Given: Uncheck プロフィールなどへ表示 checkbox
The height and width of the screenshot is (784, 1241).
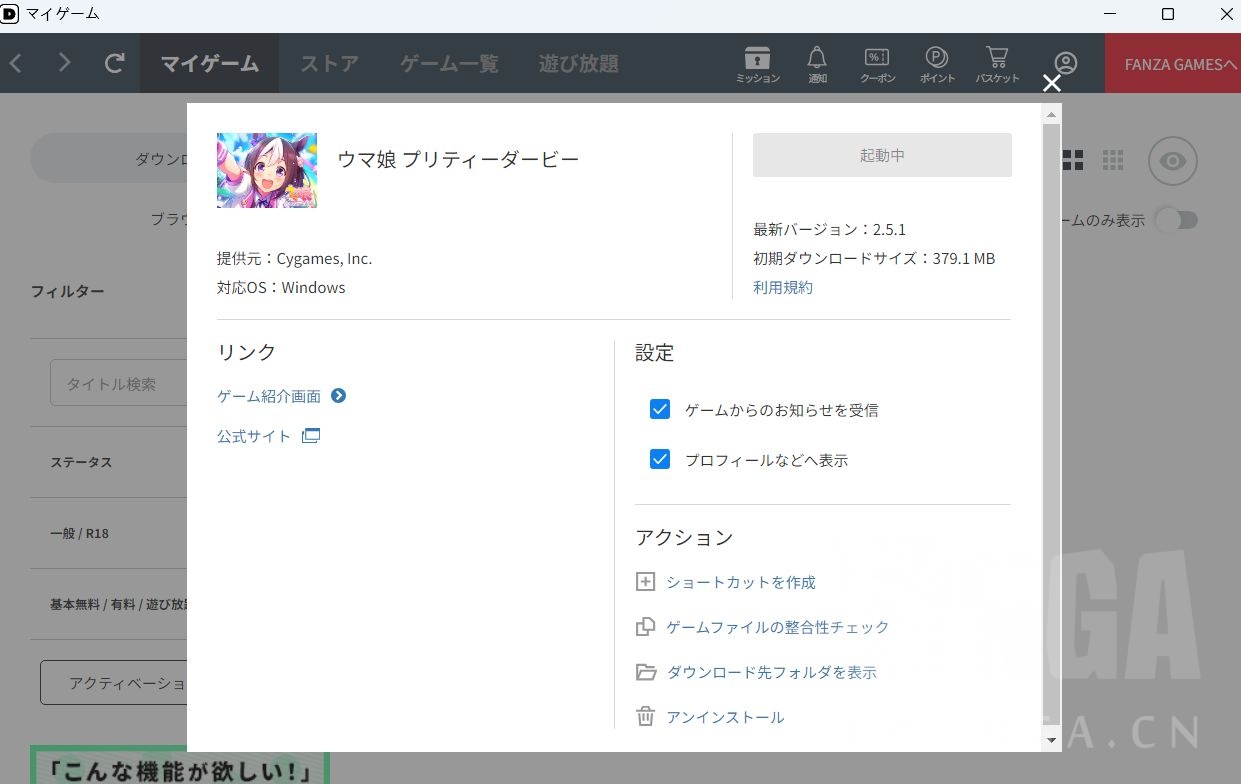Looking at the screenshot, I should point(660,459).
